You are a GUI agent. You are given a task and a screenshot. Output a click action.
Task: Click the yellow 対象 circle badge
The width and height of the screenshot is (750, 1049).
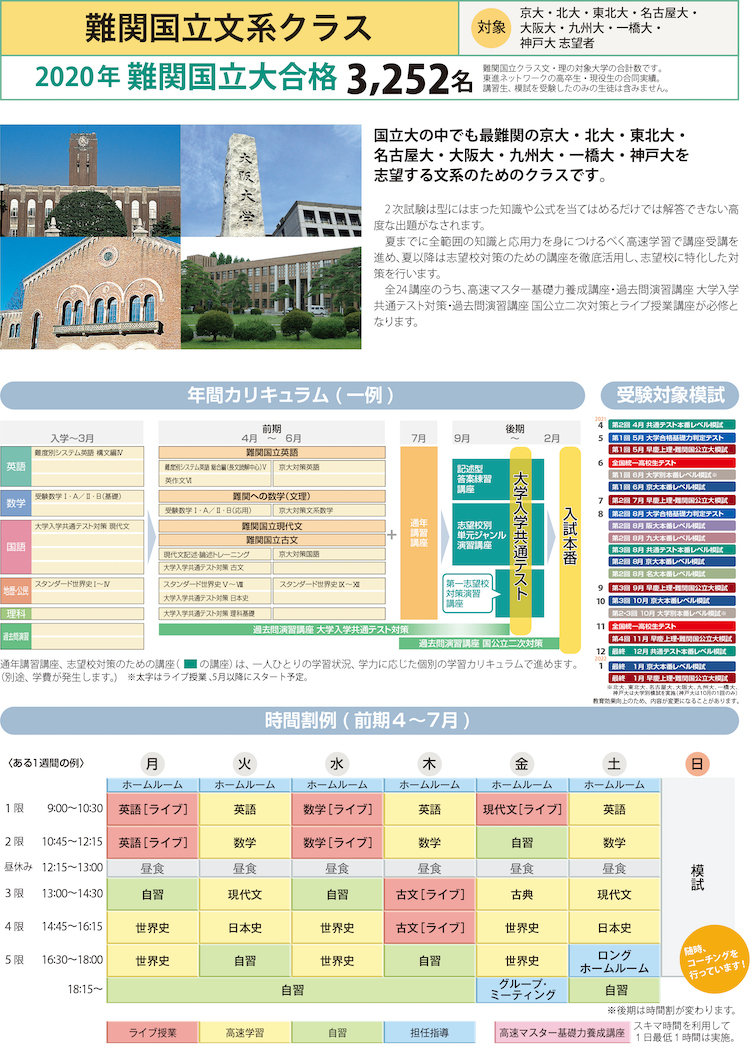coord(492,27)
